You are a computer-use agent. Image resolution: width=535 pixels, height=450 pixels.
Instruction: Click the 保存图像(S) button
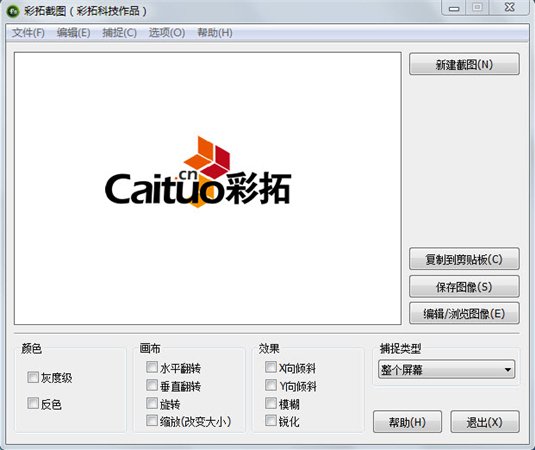[464, 287]
